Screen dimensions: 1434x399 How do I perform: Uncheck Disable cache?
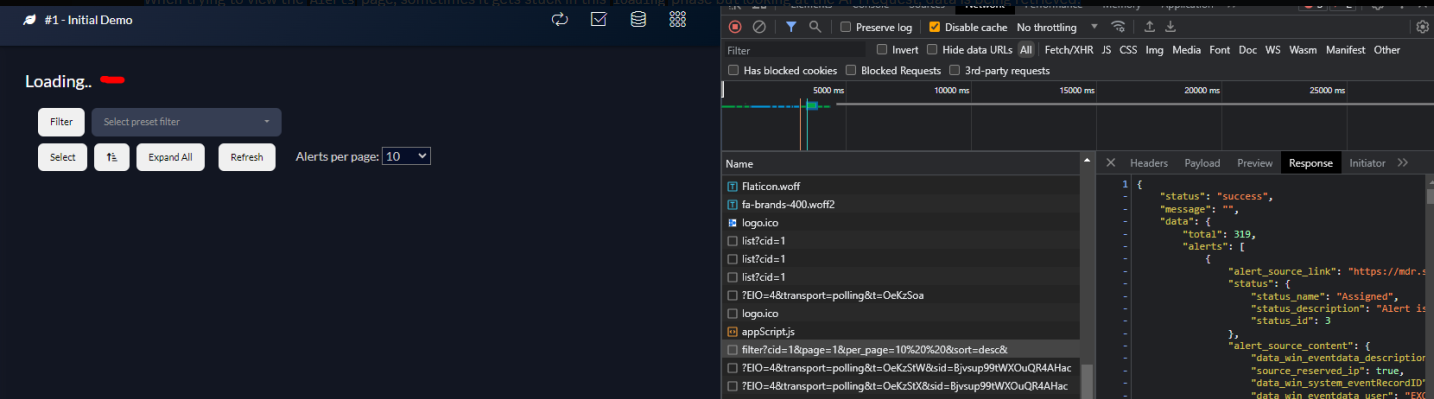[934, 27]
